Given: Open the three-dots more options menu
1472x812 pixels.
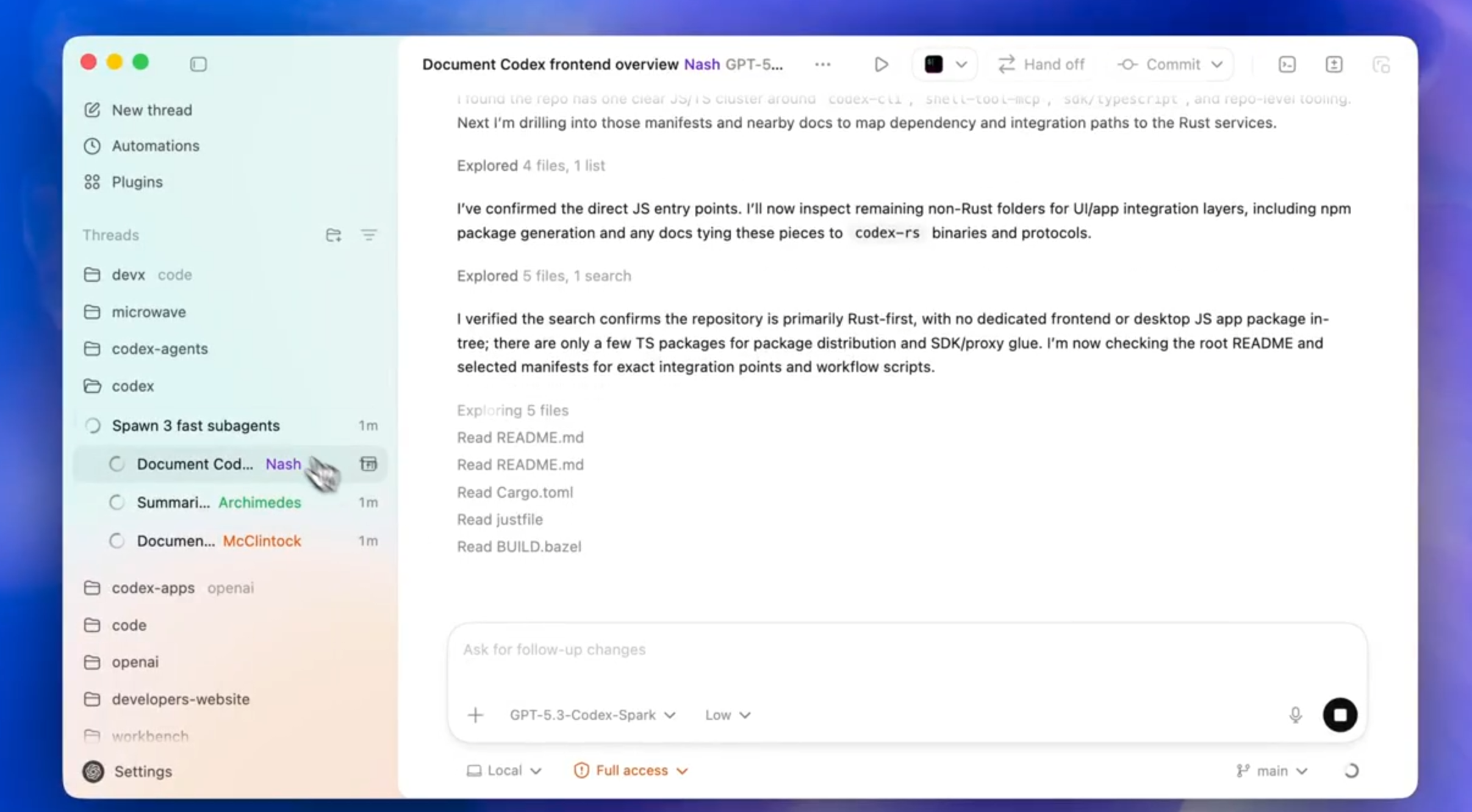Looking at the screenshot, I should 822,64.
